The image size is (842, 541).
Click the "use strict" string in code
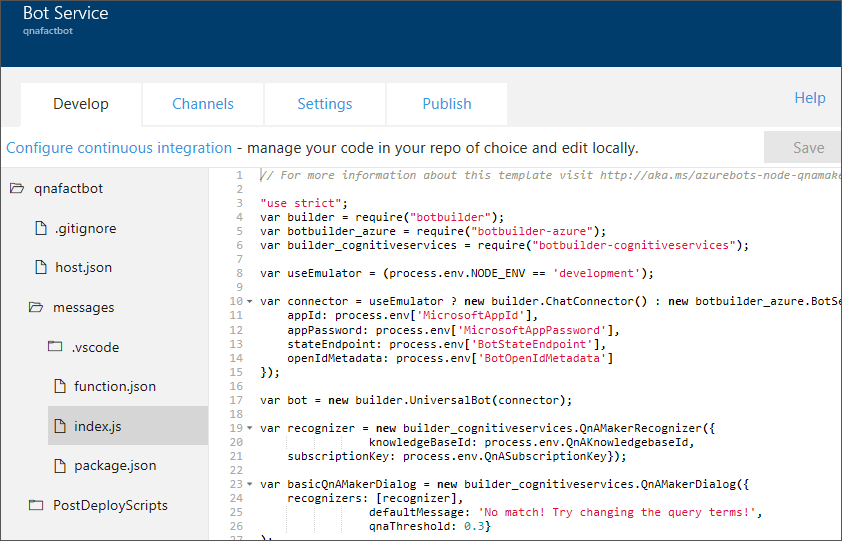click(x=301, y=203)
